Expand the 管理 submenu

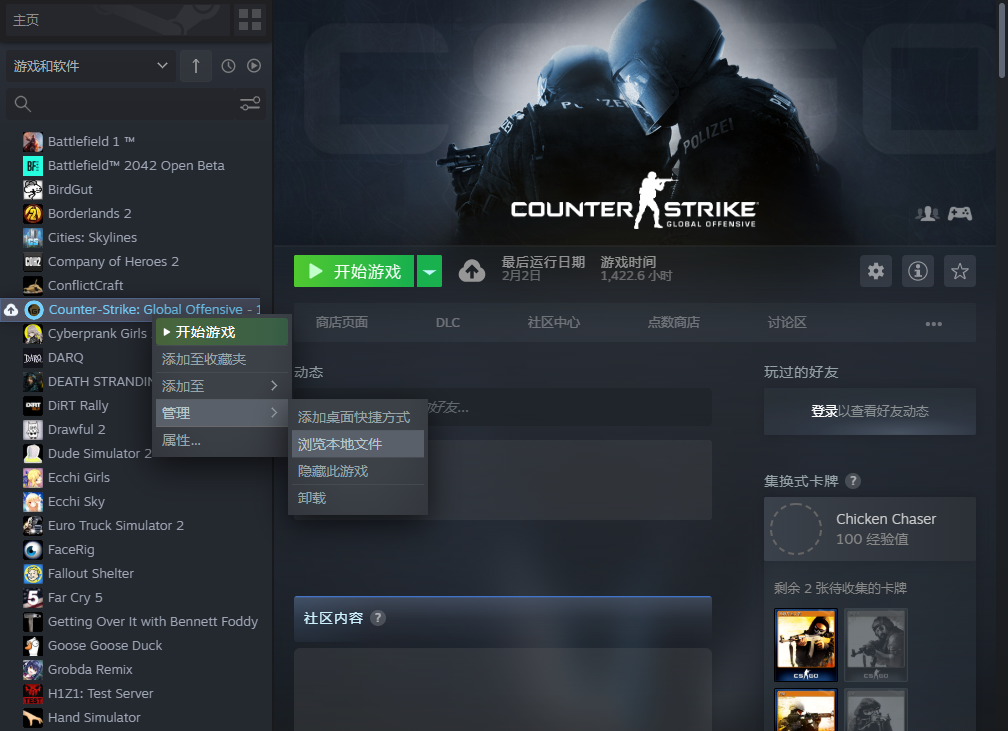(220, 413)
